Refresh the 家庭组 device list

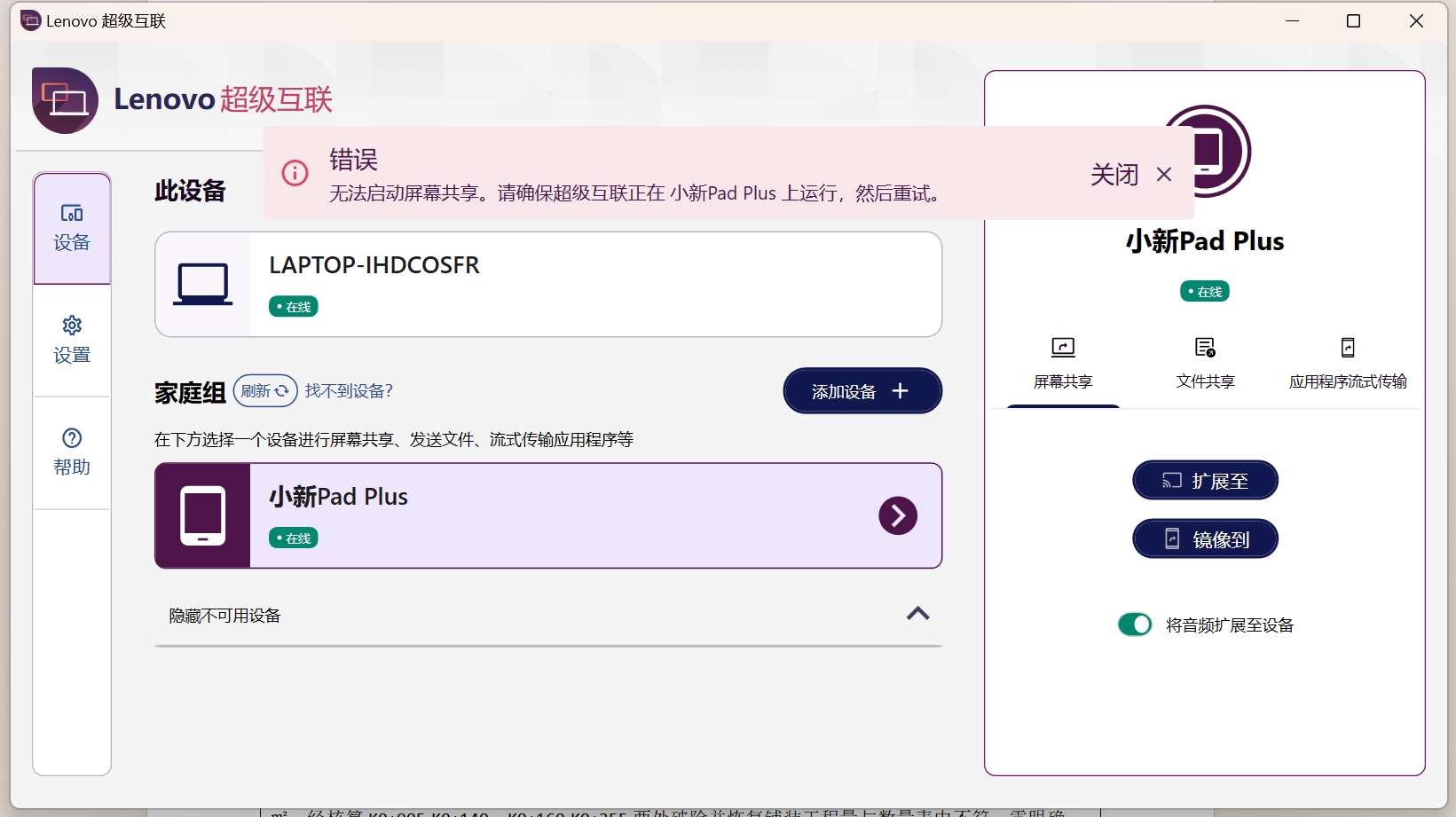click(265, 391)
